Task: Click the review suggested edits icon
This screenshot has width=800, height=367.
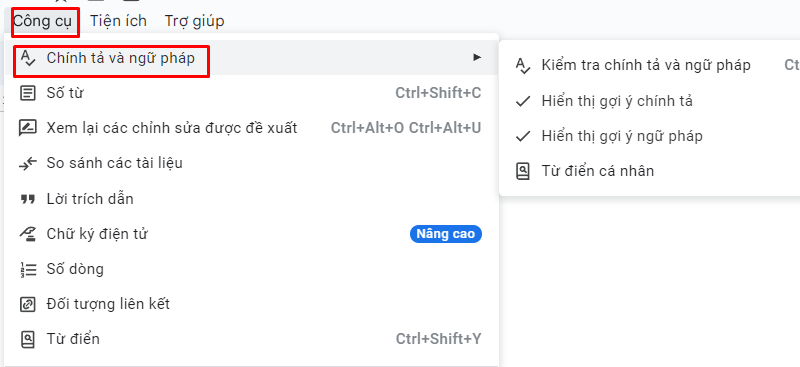Action: (28, 128)
